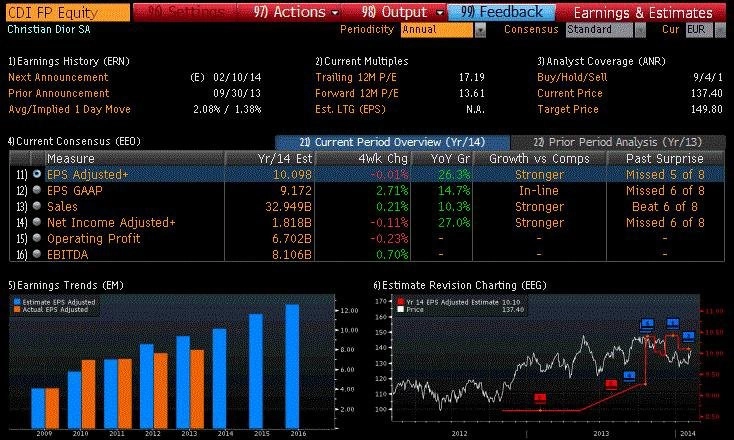Click the Target Price value 149.80
Viewport: 734px width, 440px height.
click(x=707, y=109)
